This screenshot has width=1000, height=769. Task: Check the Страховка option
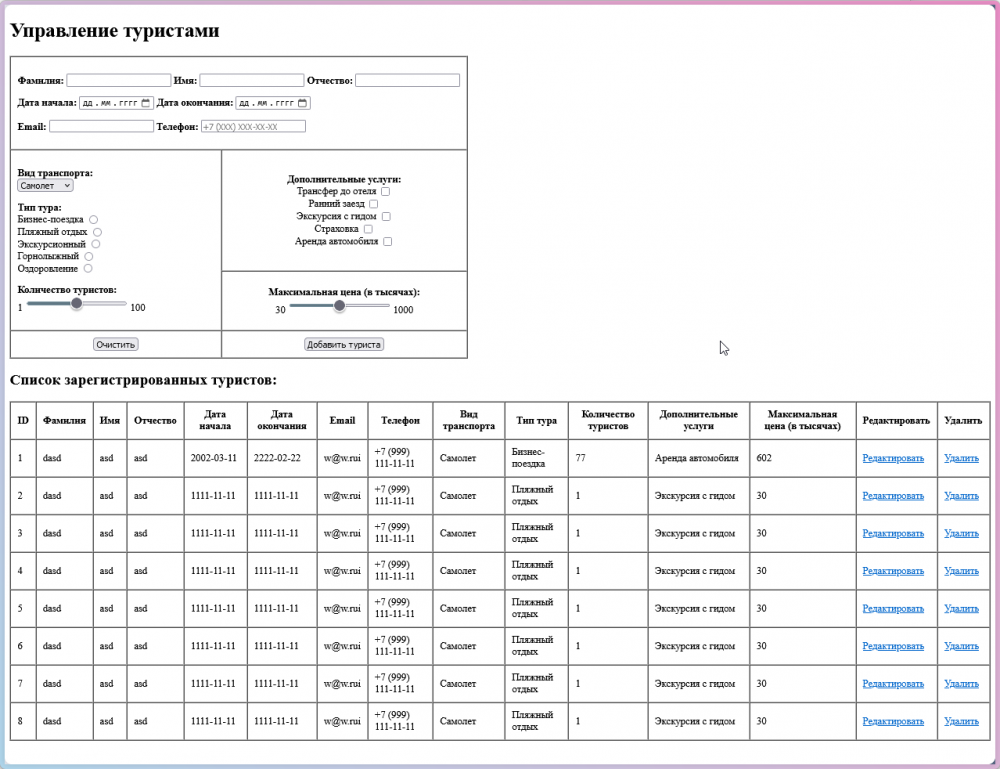click(368, 229)
